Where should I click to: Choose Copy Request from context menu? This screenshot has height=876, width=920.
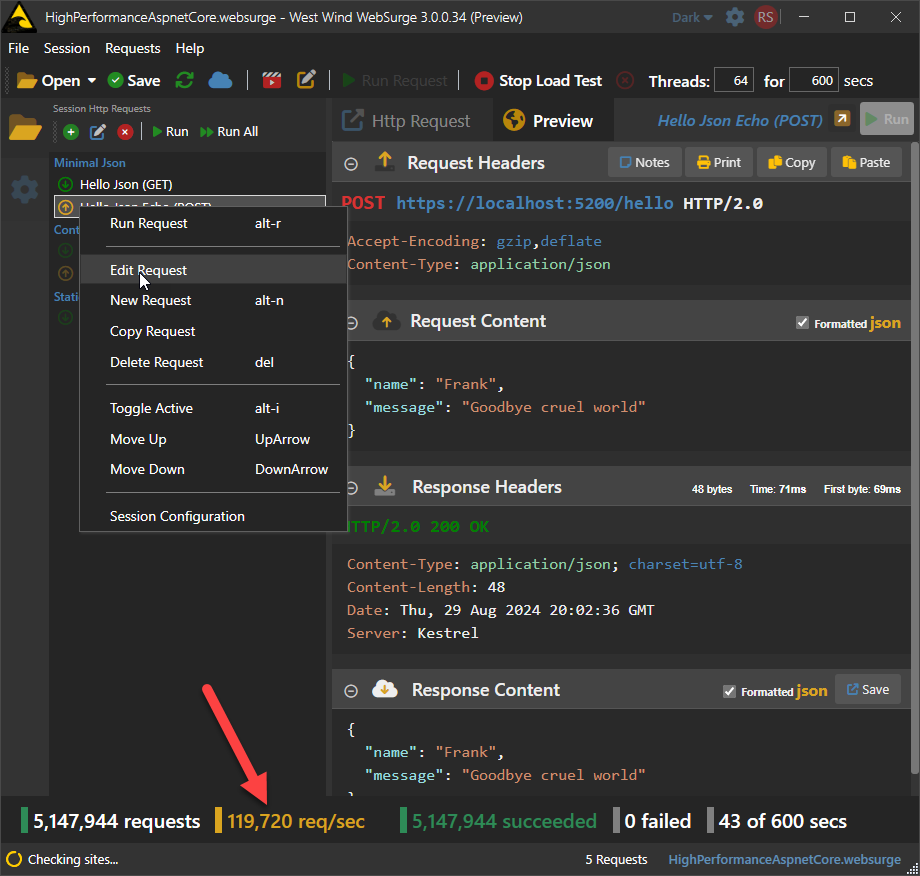tap(212, 332)
